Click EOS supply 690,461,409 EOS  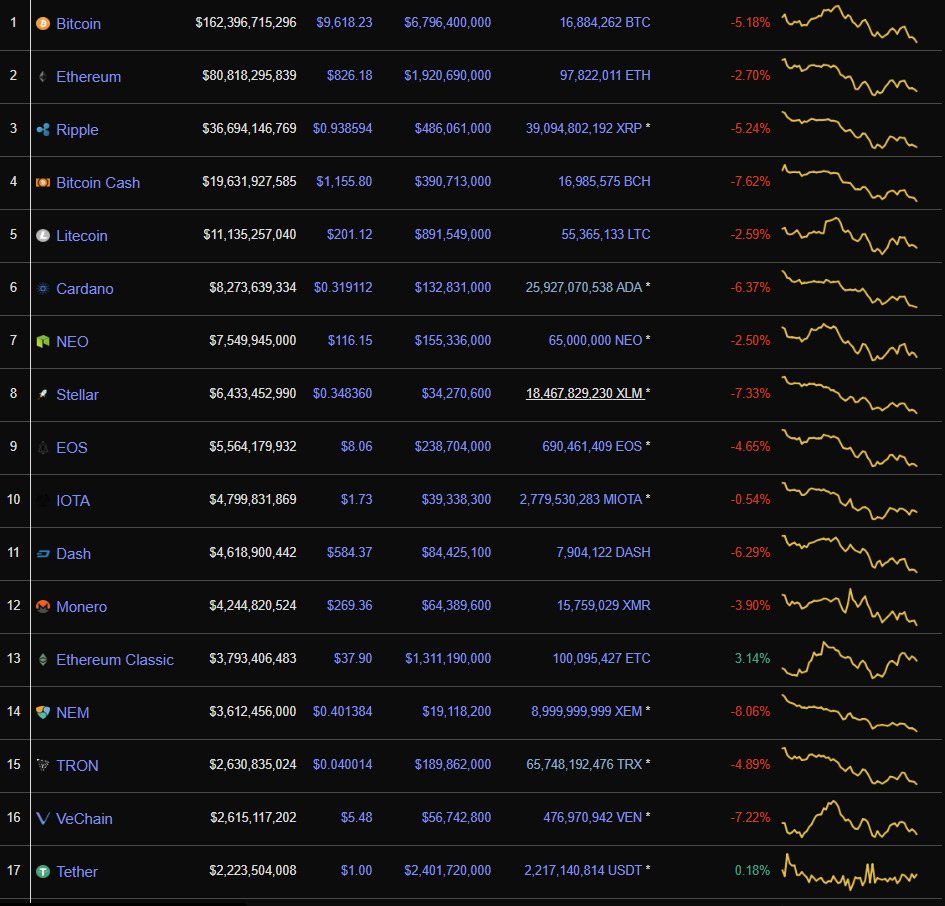click(x=592, y=447)
